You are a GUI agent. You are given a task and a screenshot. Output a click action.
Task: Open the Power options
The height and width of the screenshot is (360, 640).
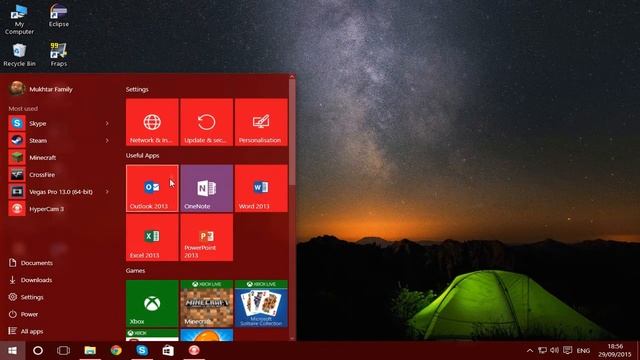click(x=23, y=314)
